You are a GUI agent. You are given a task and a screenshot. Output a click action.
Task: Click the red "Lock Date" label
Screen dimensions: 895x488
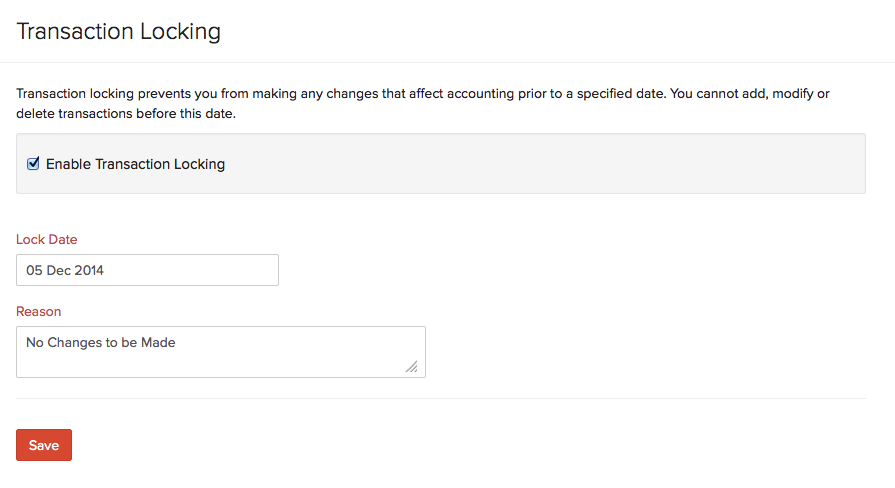(47, 240)
